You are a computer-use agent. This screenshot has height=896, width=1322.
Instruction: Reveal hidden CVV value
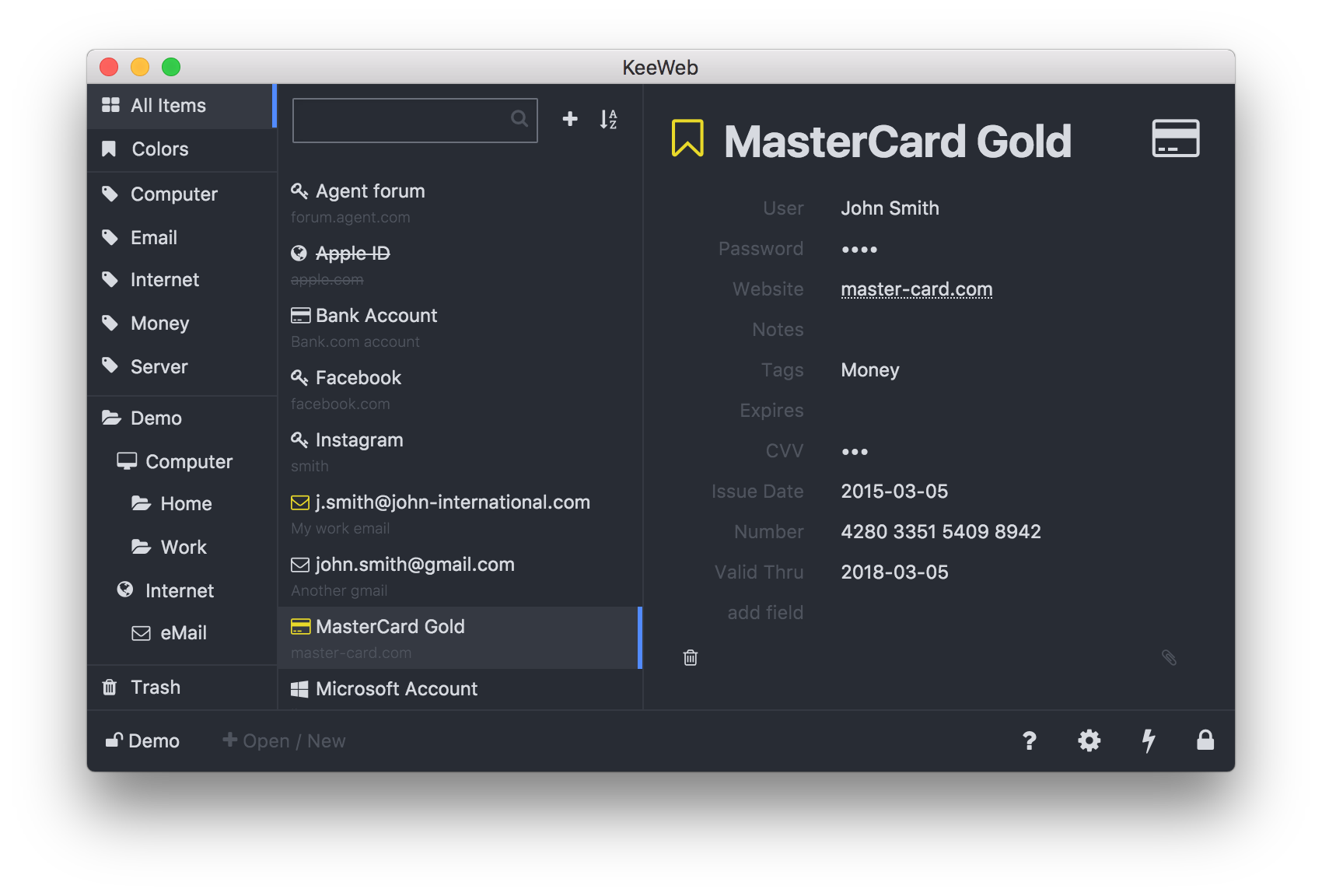[x=855, y=452]
